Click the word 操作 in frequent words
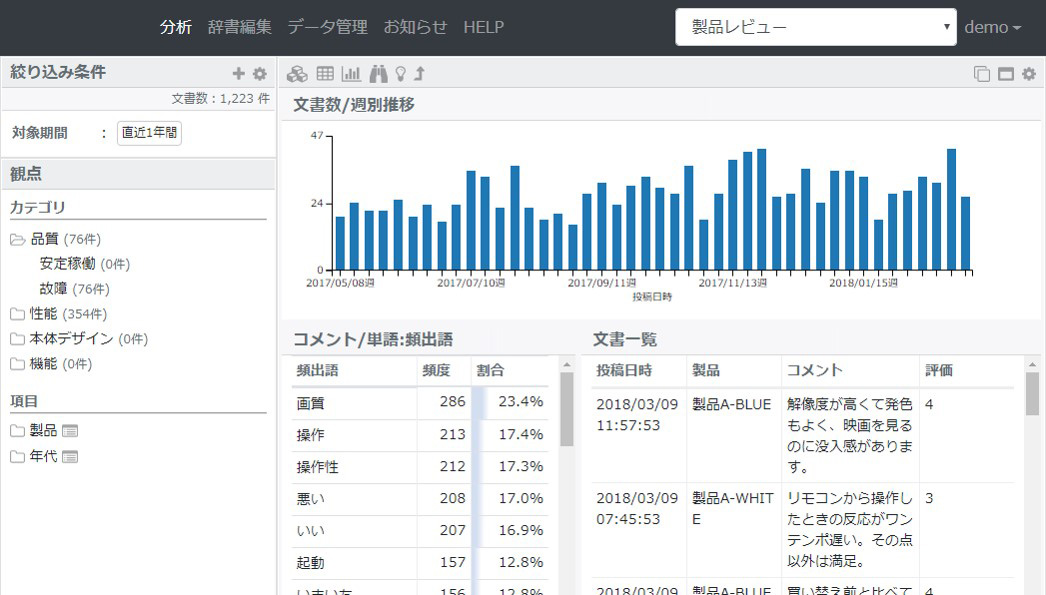 pos(311,435)
